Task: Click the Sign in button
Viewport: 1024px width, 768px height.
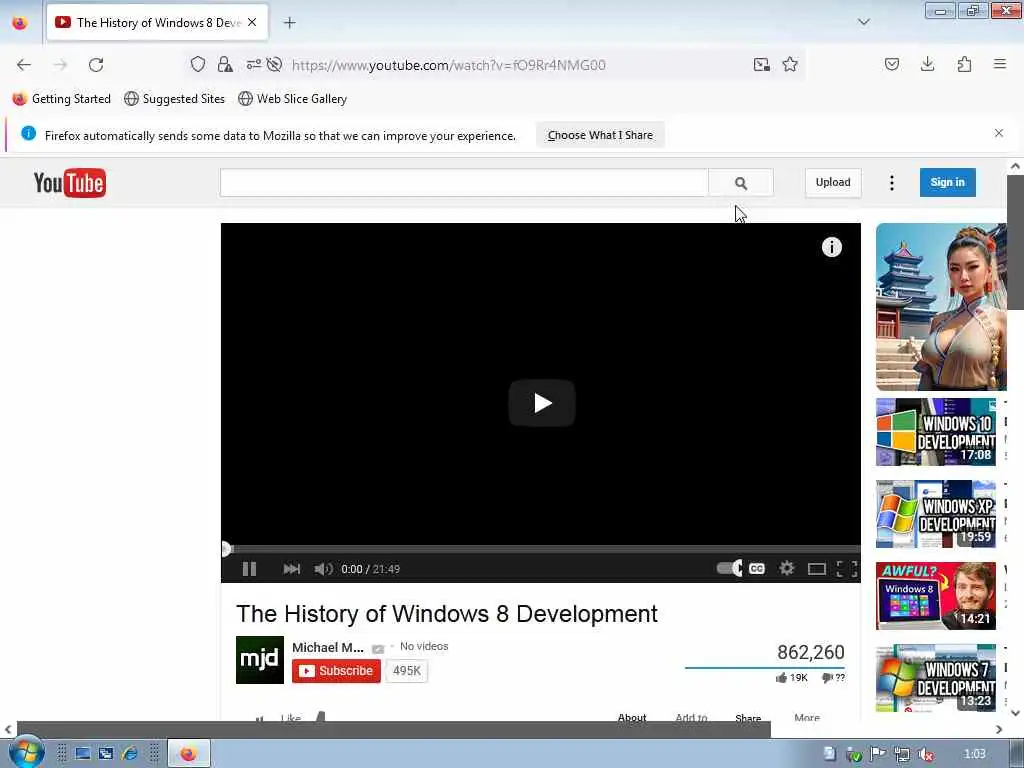Action: [948, 182]
